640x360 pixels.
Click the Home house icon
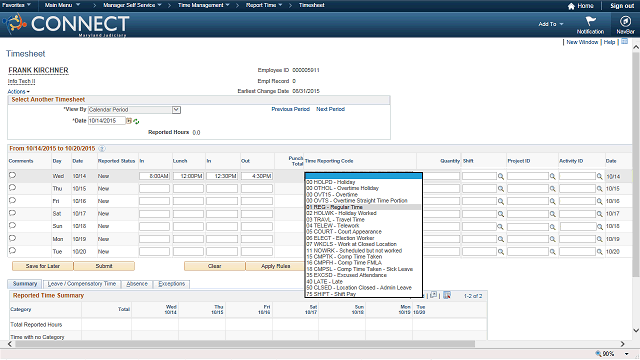click(571, 6)
